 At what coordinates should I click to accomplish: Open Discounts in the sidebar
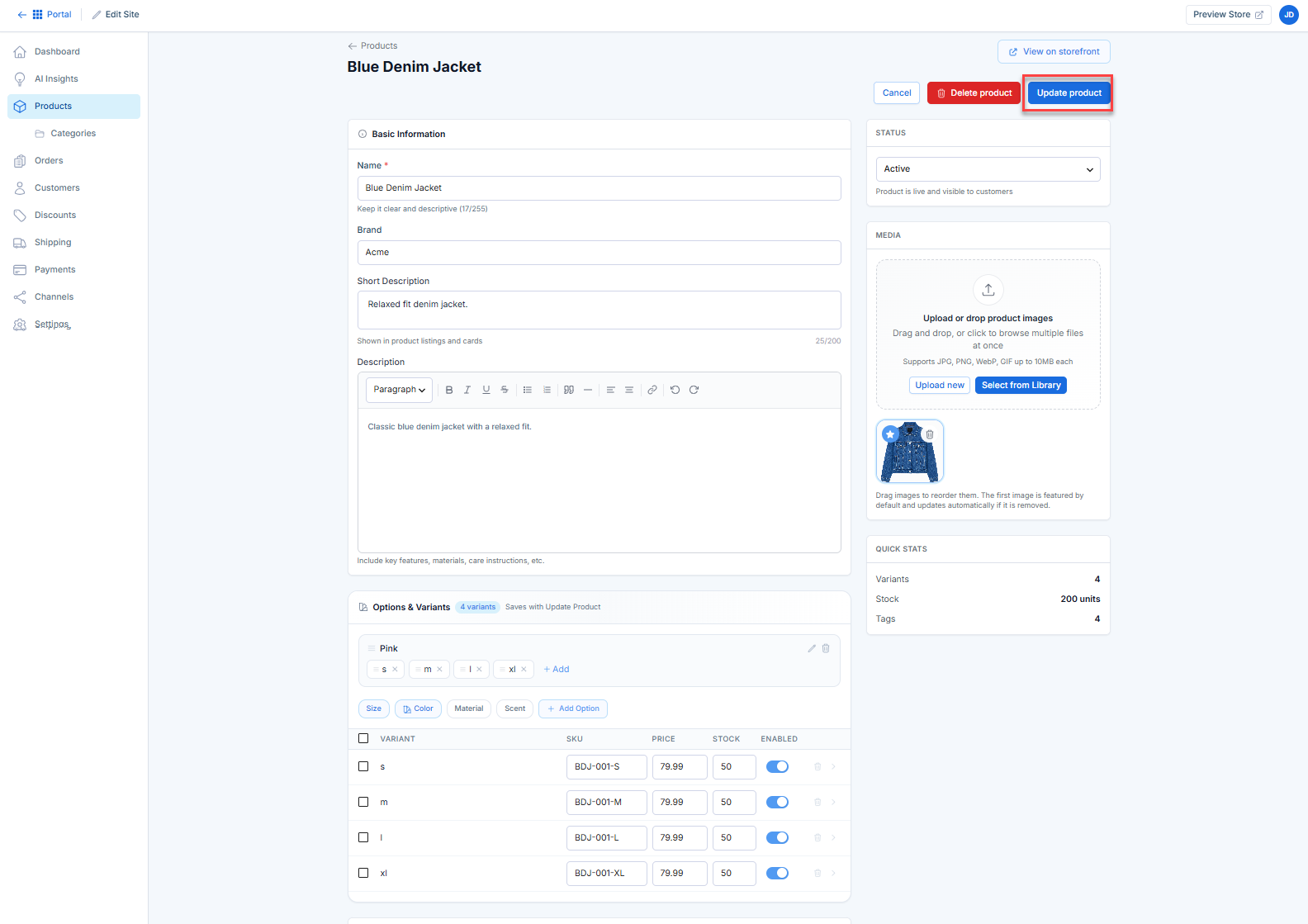click(x=73, y=216)
